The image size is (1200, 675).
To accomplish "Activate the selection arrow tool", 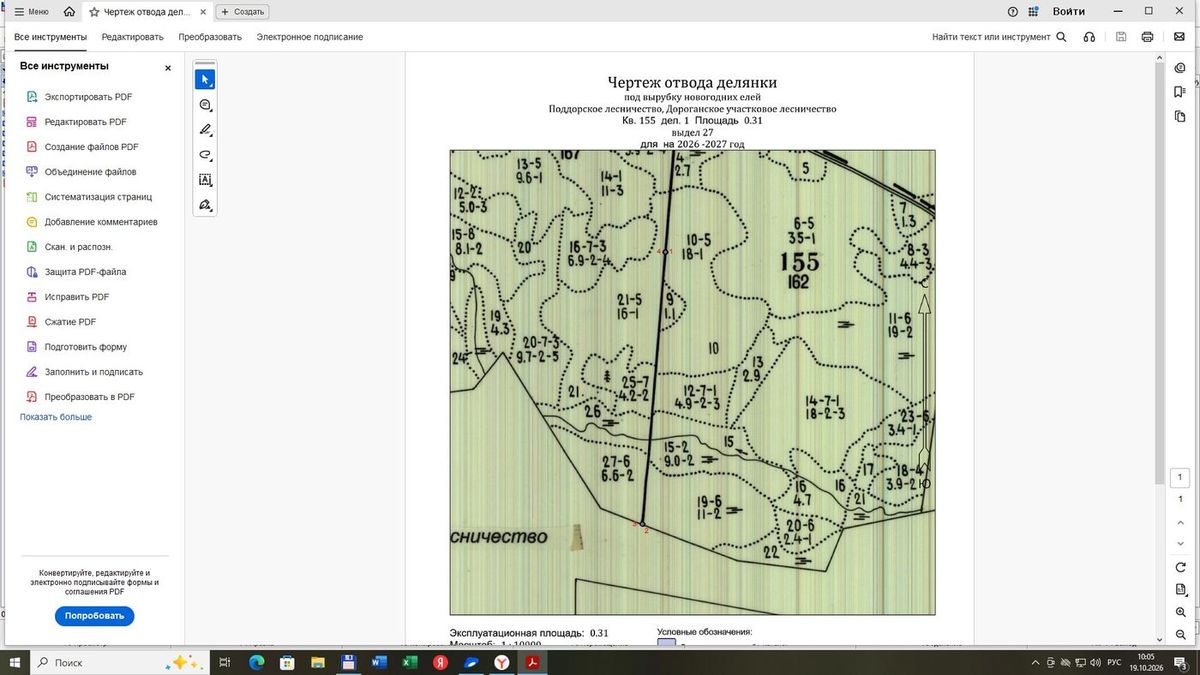I will pos(205,80).
